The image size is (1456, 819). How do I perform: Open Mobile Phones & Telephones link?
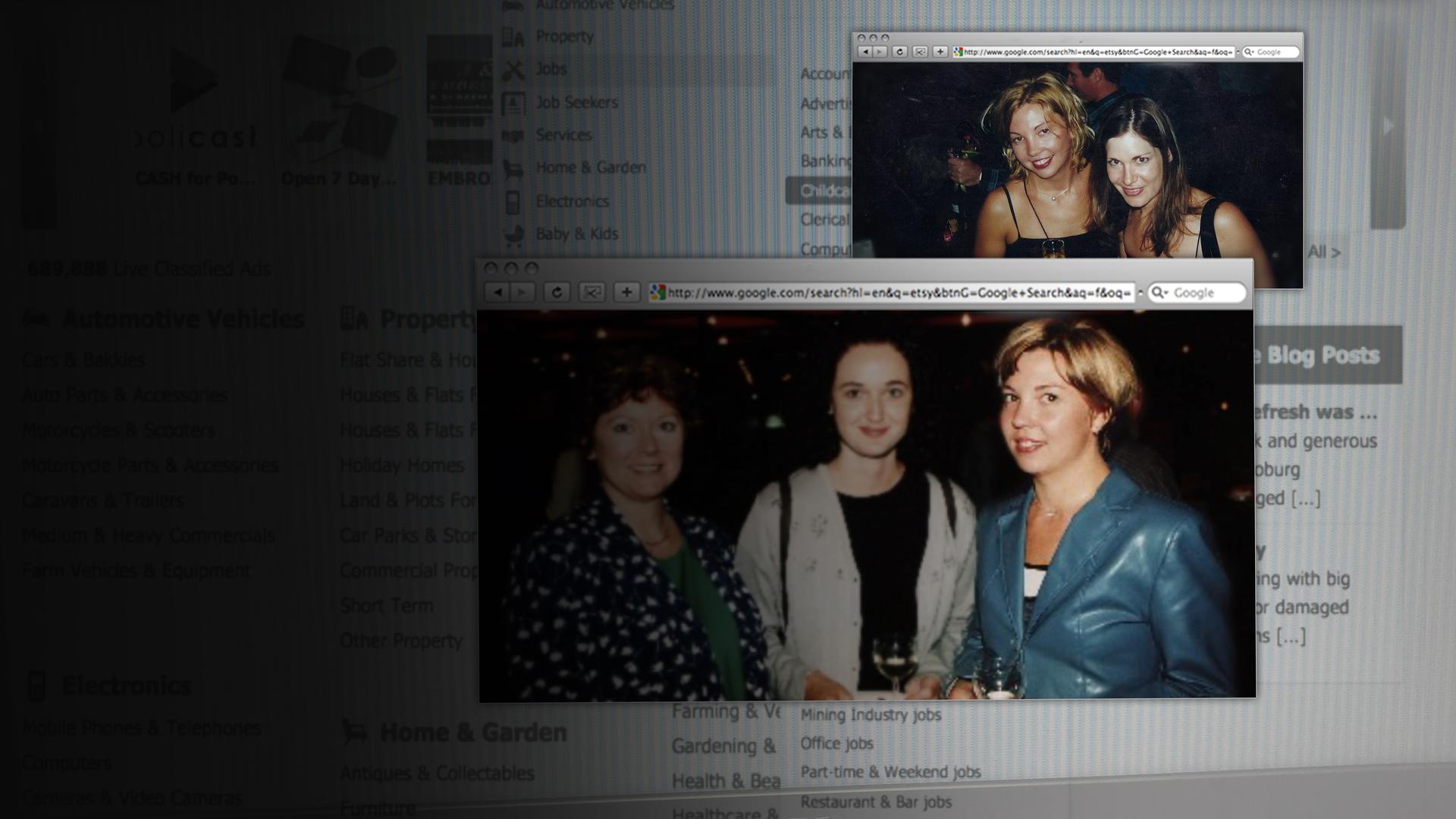click(142, 727)
